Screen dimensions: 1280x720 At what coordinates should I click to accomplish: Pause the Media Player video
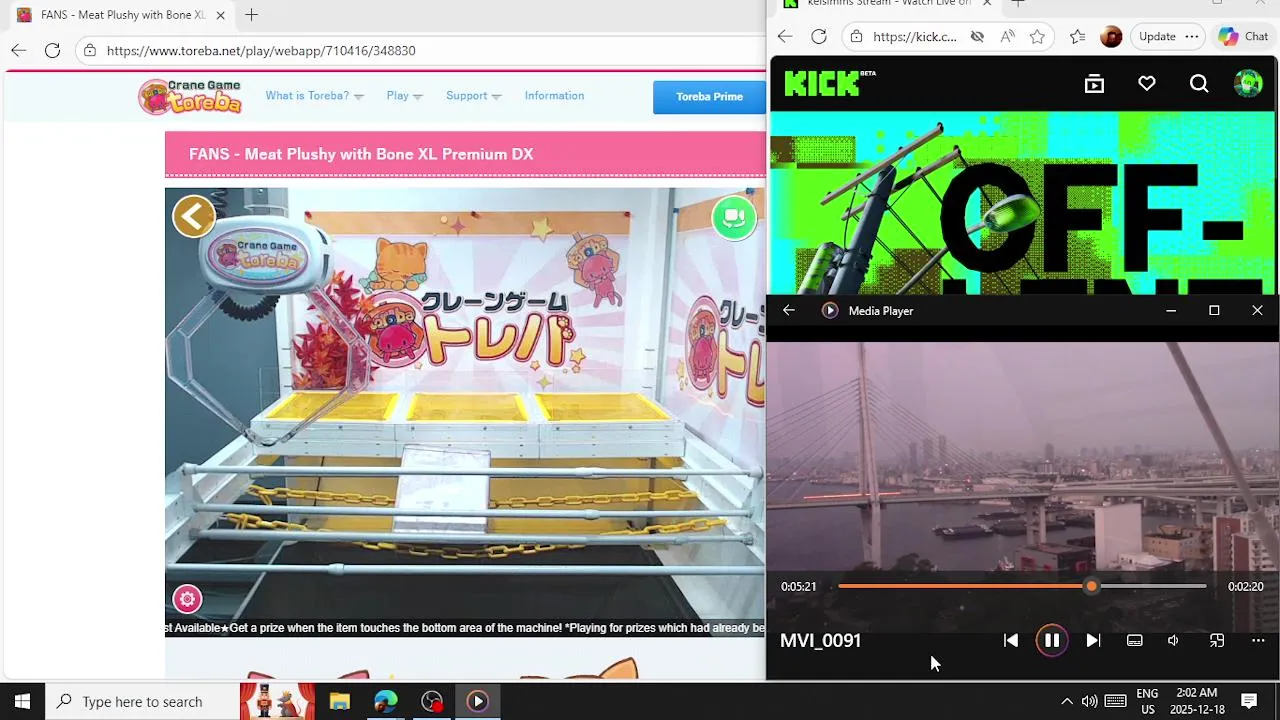(x=1052, y=641)
